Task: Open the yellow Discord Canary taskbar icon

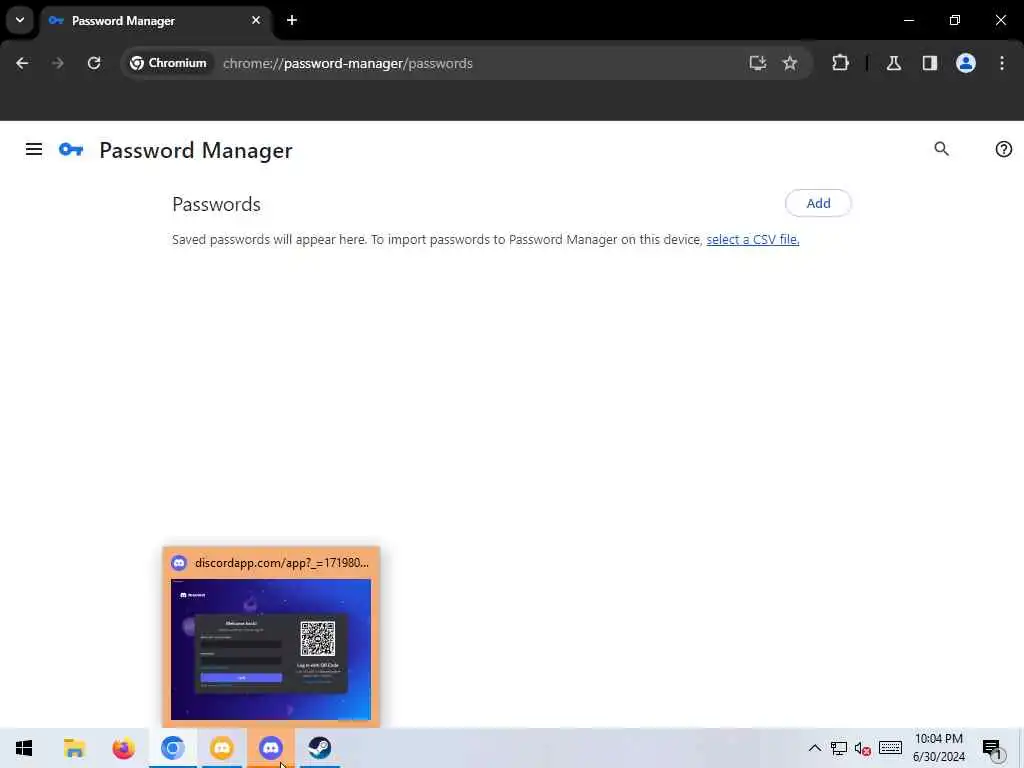Action: point(221,748)
